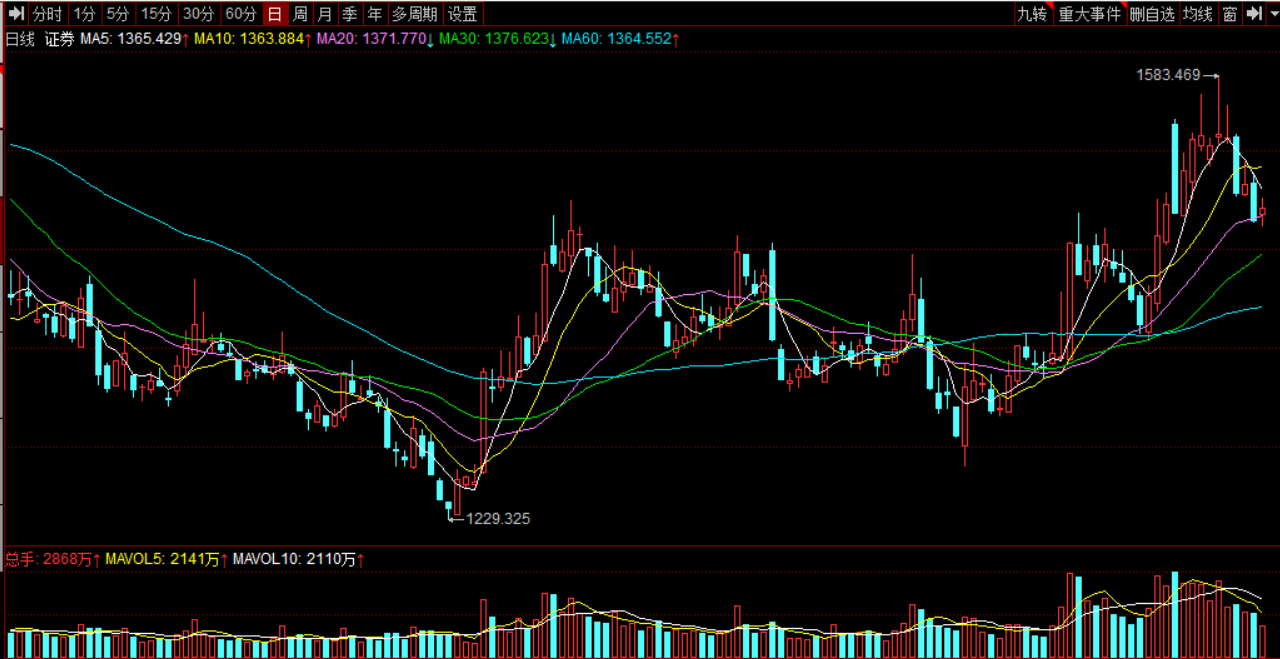This screenshot has height=659, width=1280.
Task: Select the 15分 period tab
Action: click(x=156, y=14)
